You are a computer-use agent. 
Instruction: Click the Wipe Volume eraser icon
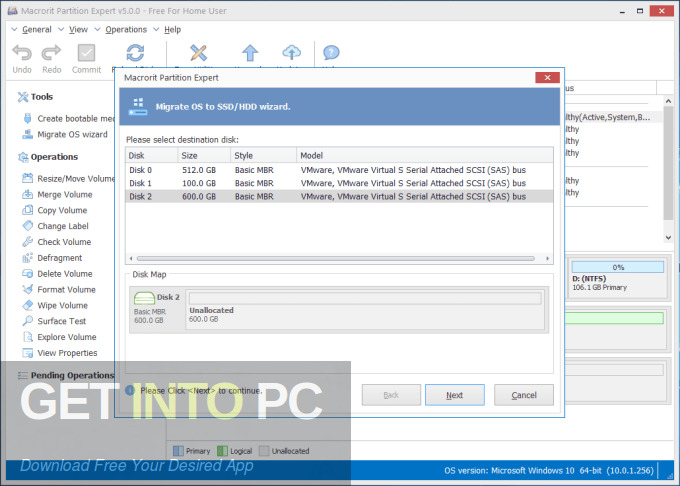[x=28, y=305]
